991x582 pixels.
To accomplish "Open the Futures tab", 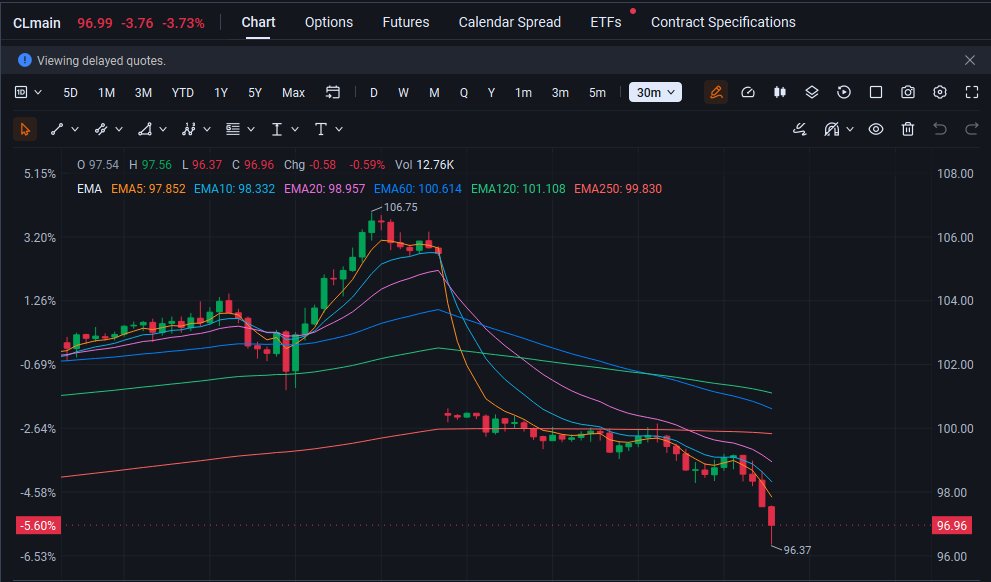I will [406, 22].
